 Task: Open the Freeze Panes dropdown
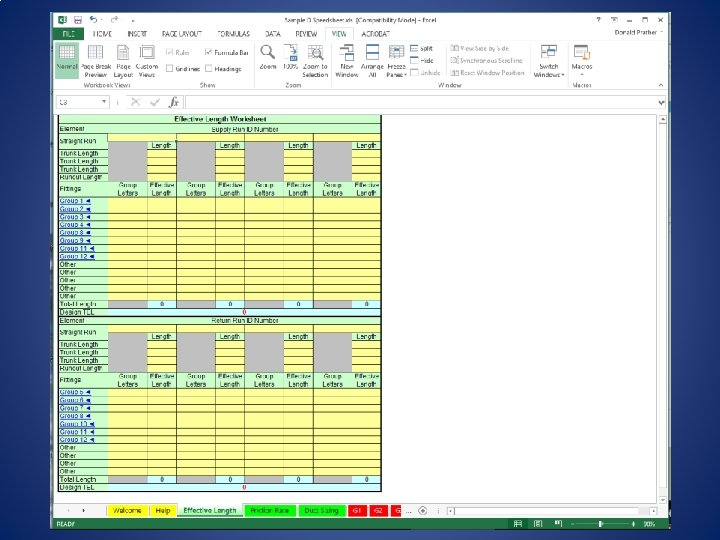396,61
